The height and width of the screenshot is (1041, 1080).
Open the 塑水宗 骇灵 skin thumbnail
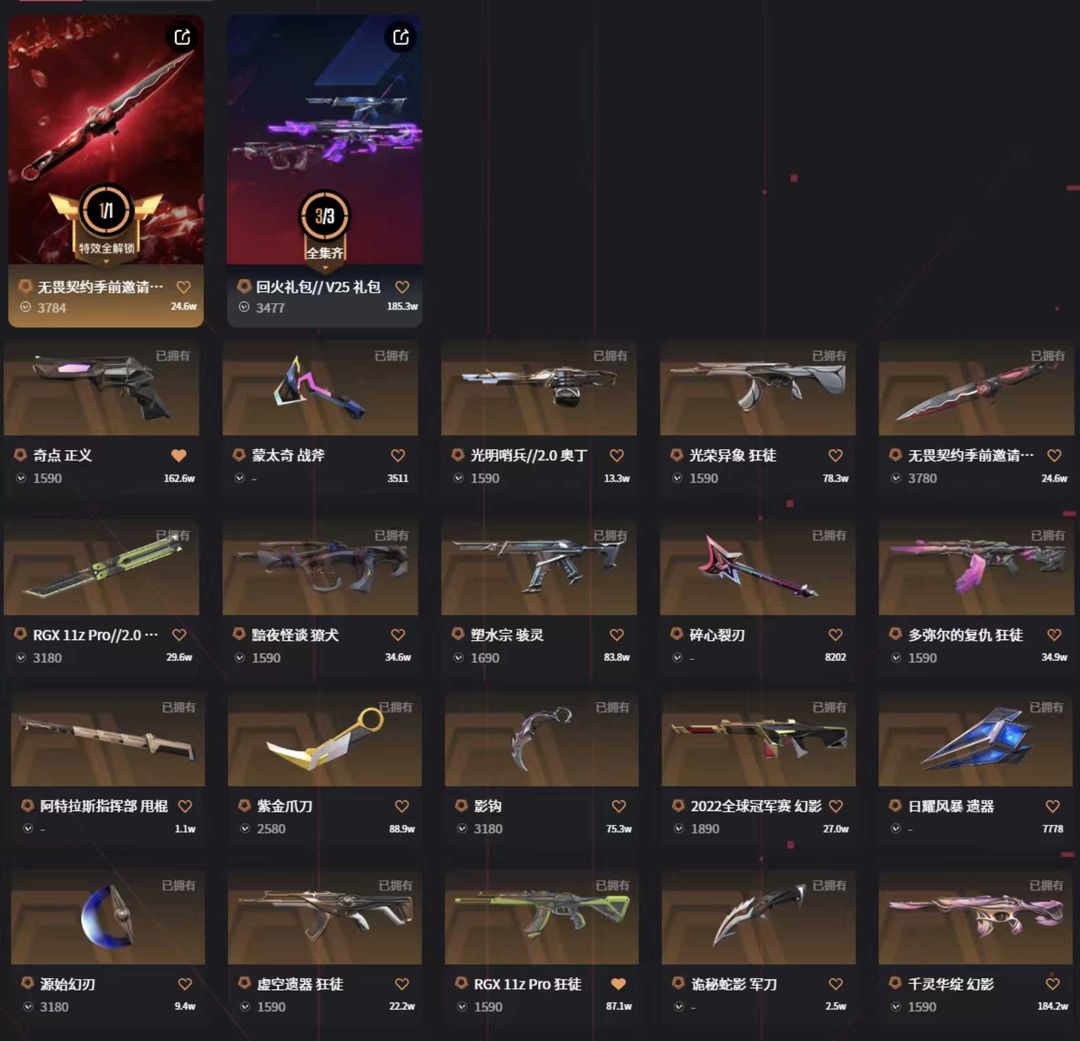point(539,568)
